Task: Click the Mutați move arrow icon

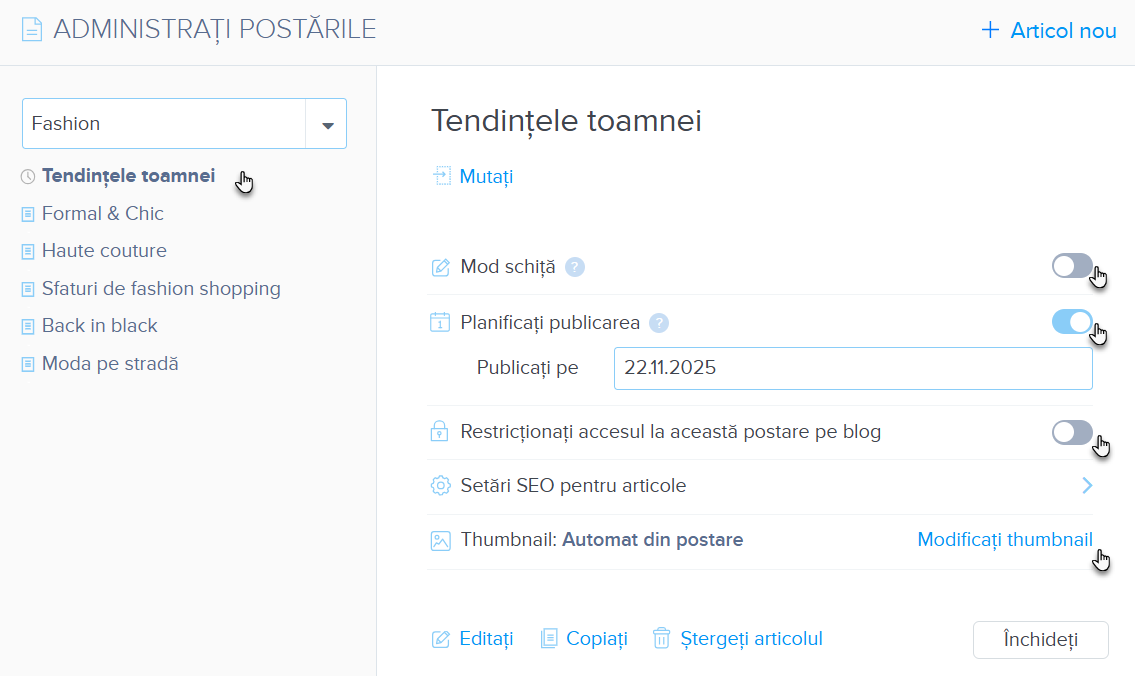Action: 442,177
